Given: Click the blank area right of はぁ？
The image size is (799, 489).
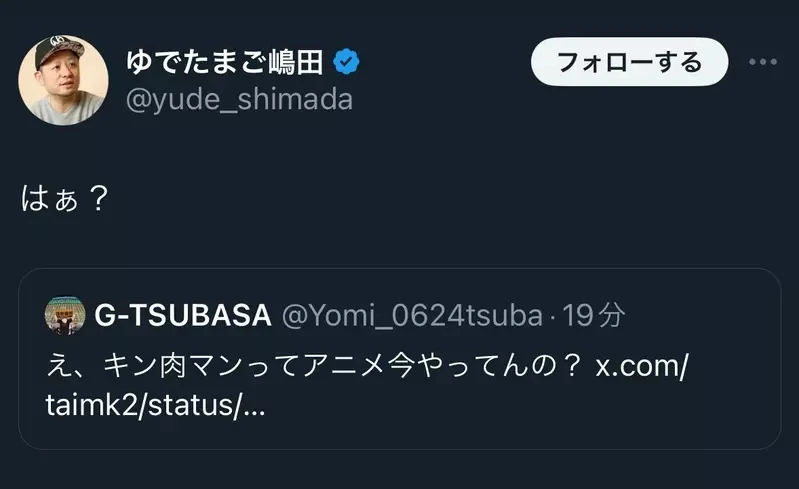Looking at the screenshot, I should pos(400,198).
